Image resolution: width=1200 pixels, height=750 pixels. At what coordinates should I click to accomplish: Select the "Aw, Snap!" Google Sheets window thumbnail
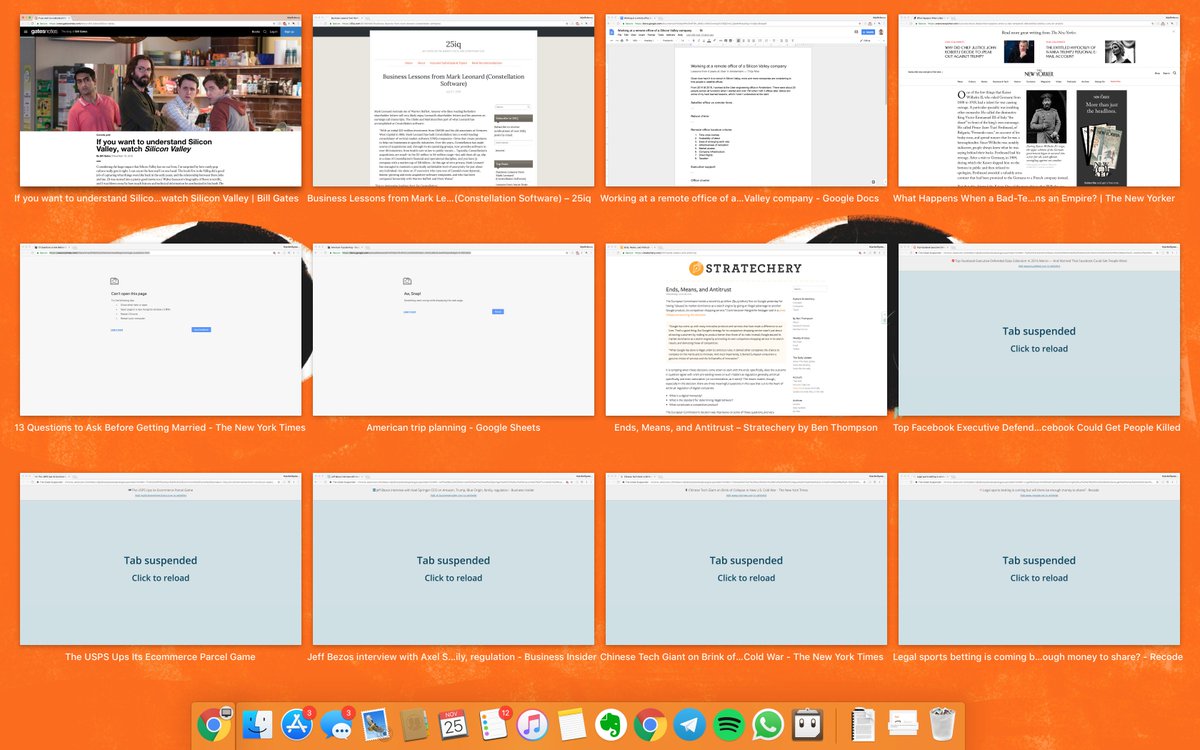(453, 330)
